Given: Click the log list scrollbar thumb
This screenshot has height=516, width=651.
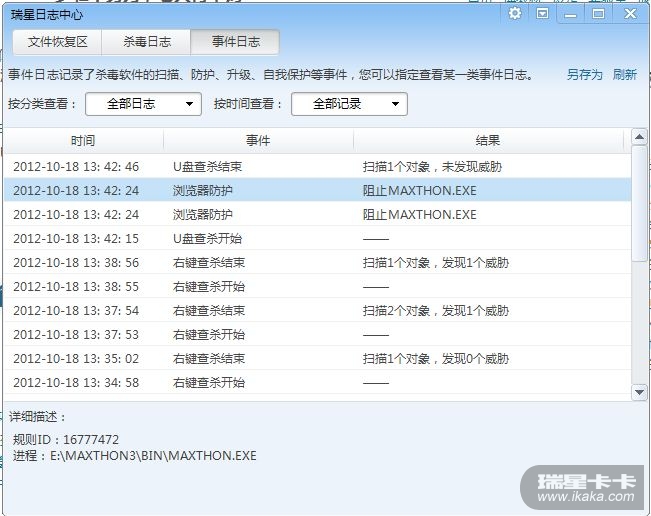Looking at the screenshot, I should [639, 203].
